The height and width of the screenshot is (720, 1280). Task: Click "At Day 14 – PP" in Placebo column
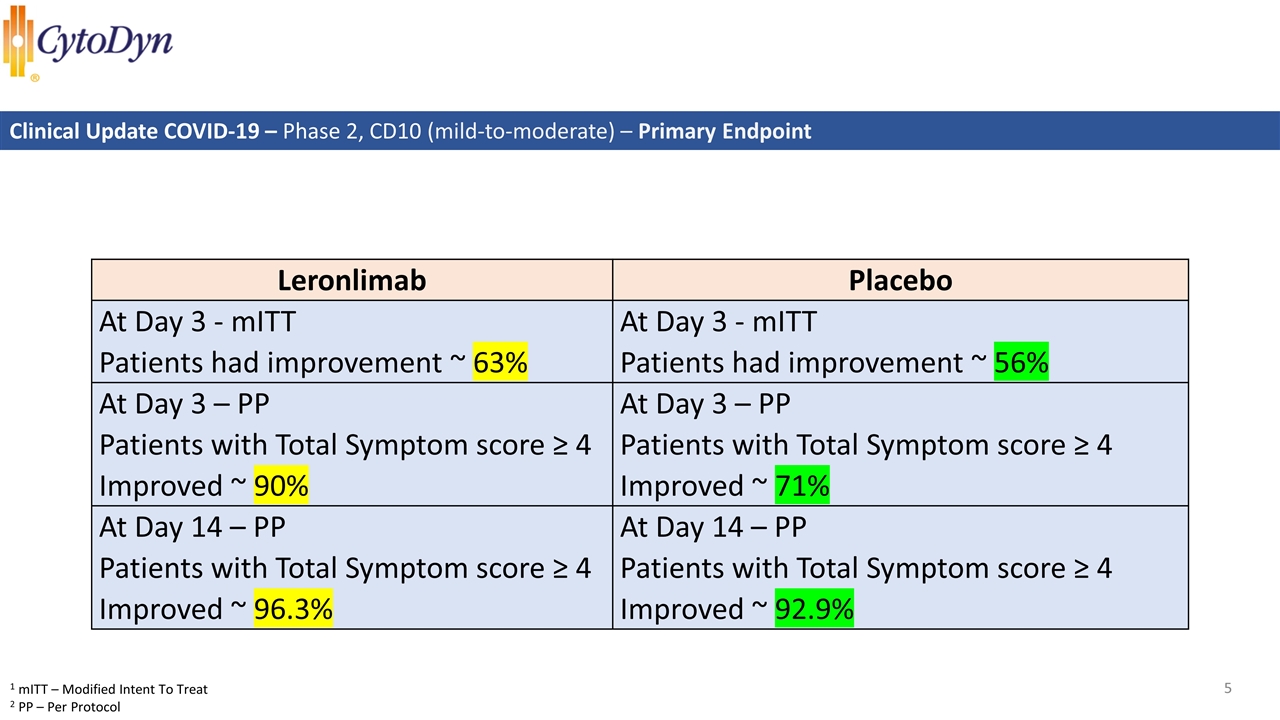[x=713, y=527]
